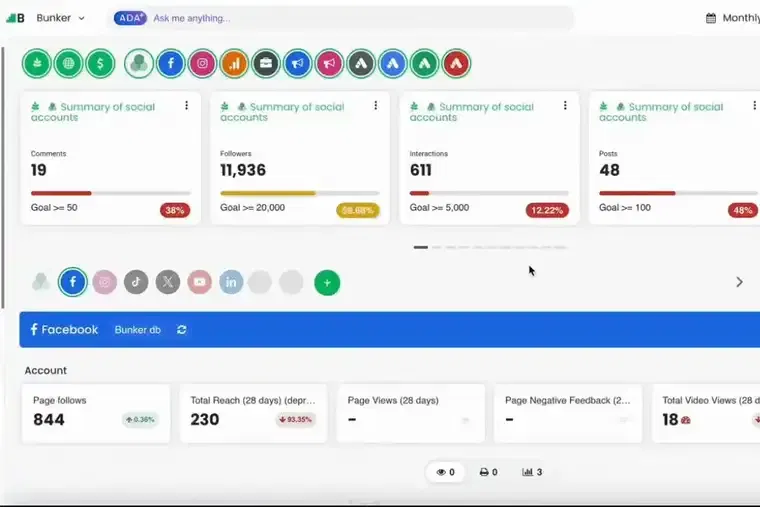
Task: Open the green dollar sign icon
Action: point(100,63)
